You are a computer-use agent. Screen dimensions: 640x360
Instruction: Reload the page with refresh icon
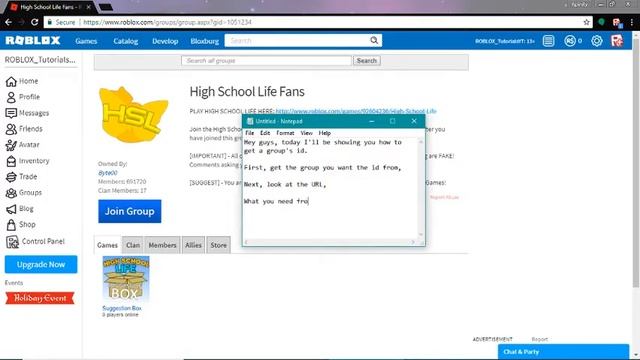35,22
